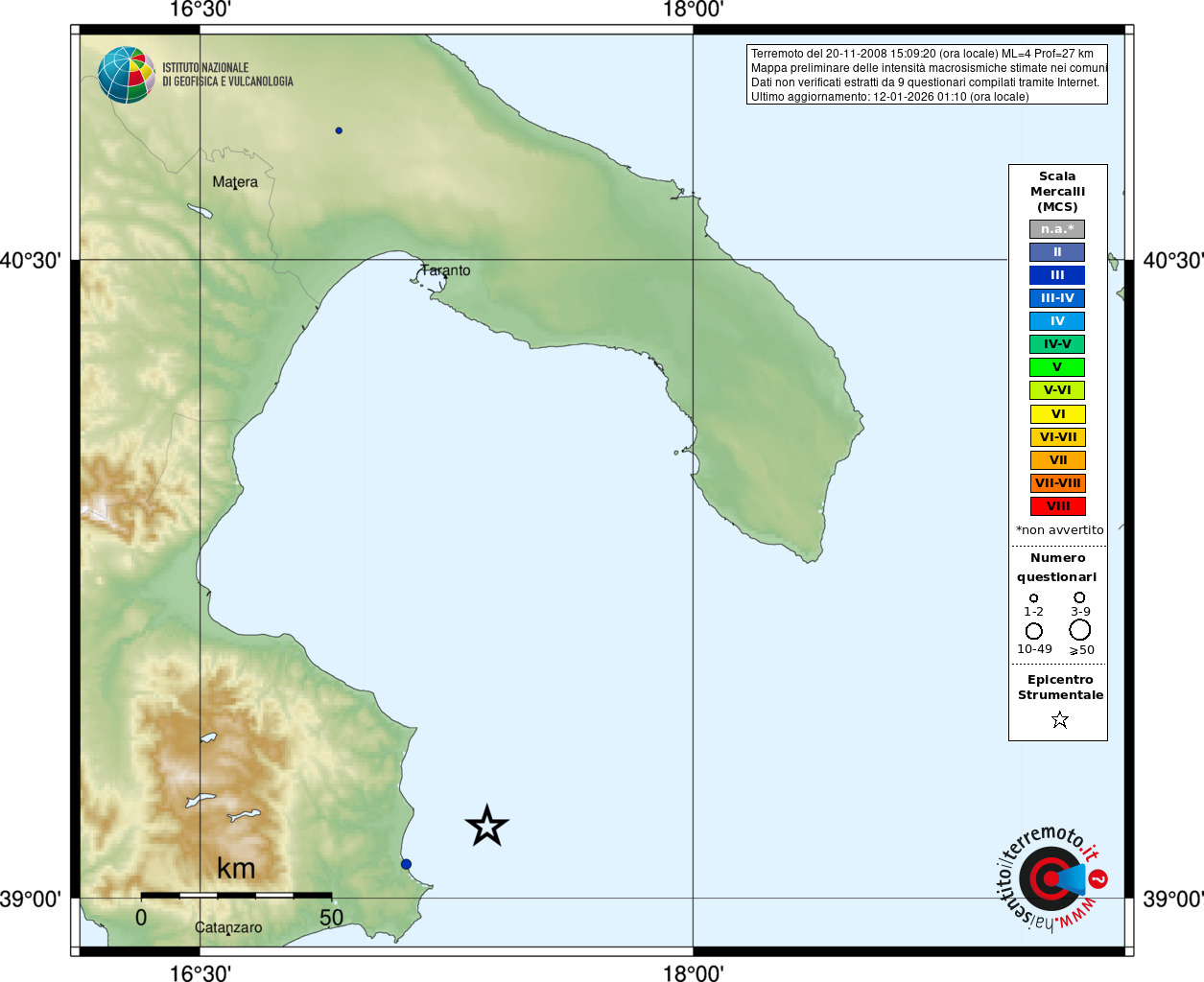Select the gray n.a.* legend swatch
Screen dimensions: 1204x982
1057,229
